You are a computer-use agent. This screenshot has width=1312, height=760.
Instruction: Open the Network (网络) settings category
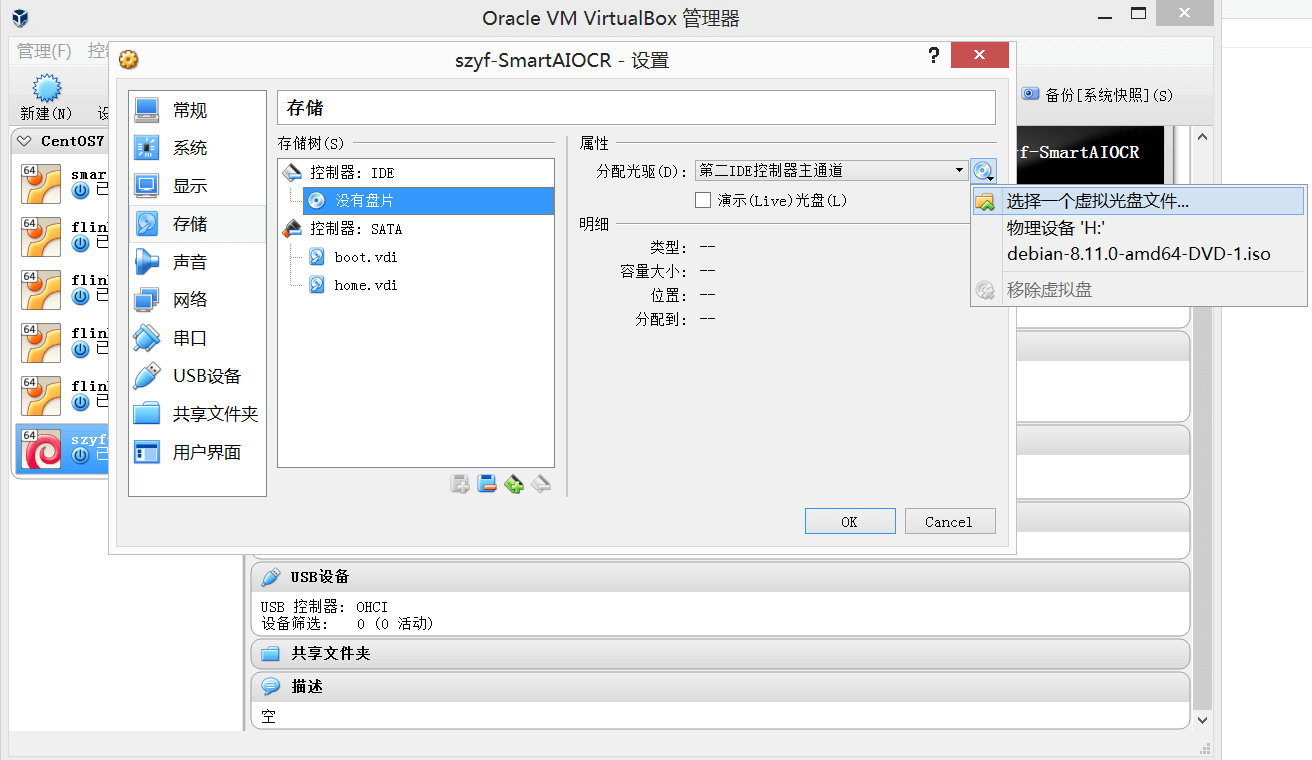(197, 300)
